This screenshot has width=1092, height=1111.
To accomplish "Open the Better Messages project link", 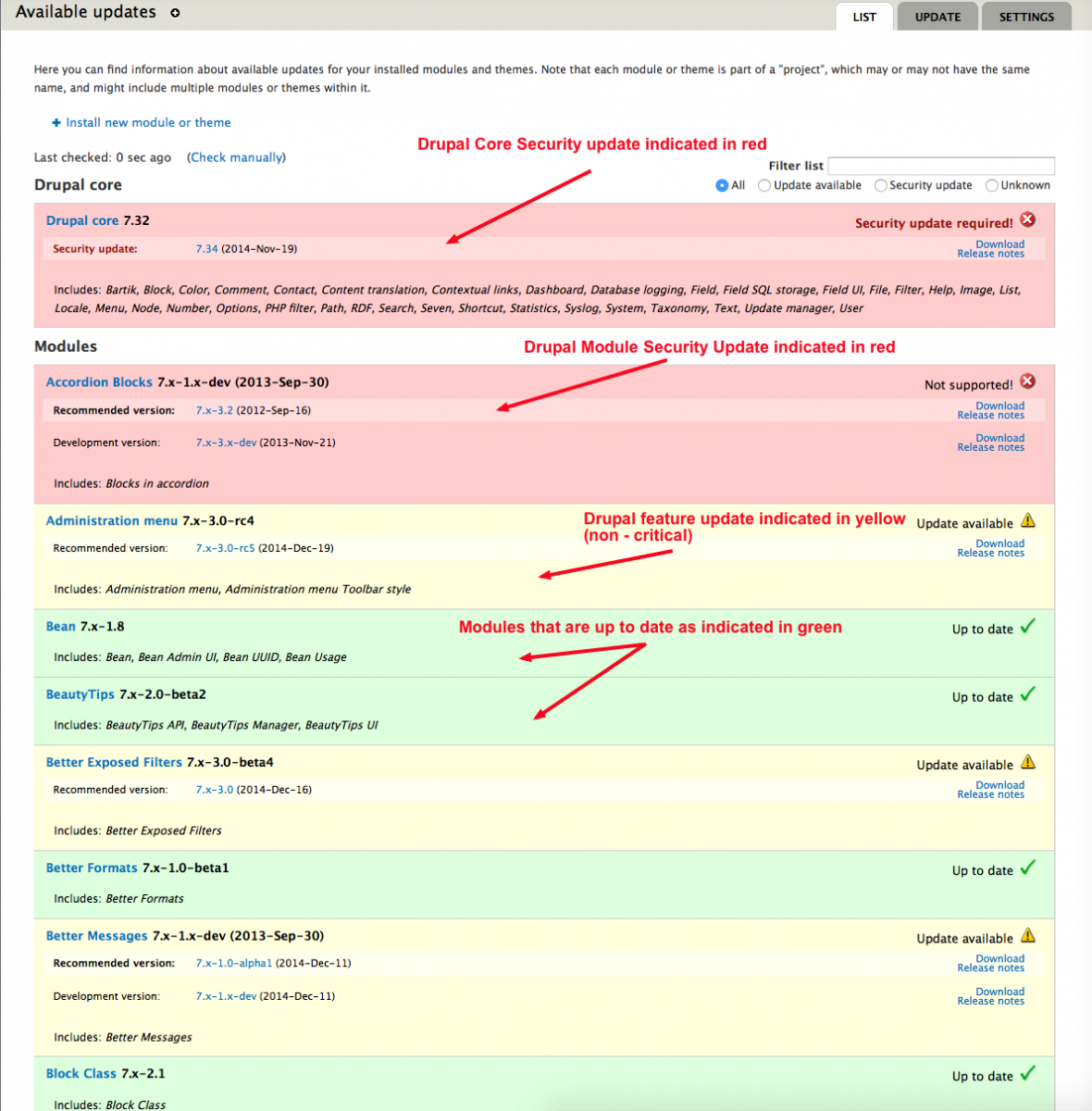I will pyautogui.click(x=97, y=936).
